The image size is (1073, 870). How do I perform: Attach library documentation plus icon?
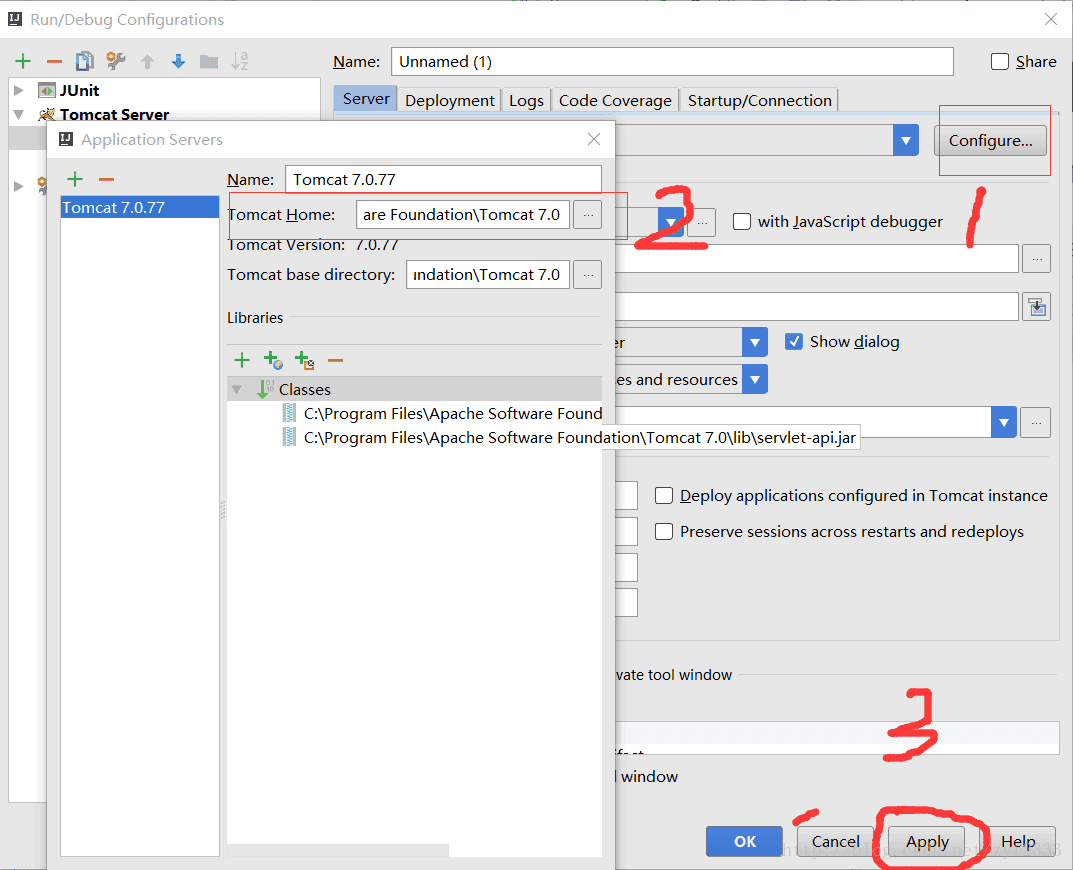pos(305,360)
